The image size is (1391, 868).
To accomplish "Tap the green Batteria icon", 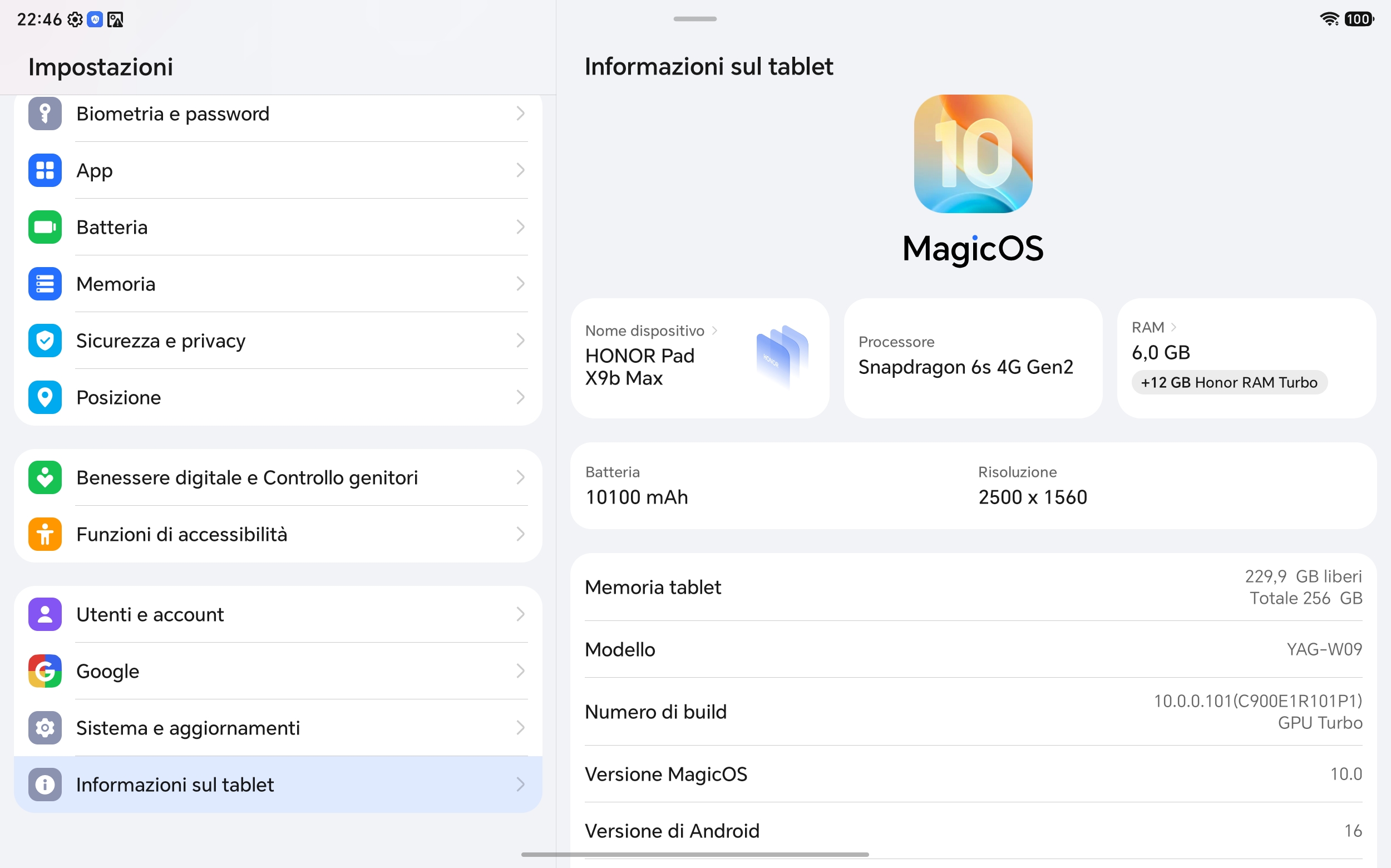I will point(45,228).
